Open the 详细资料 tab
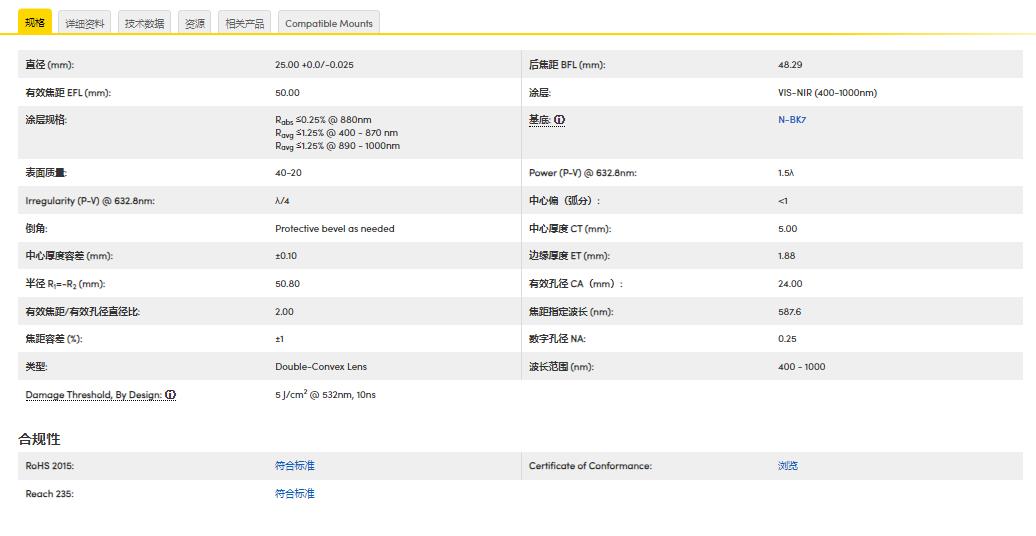 pos(85,23)
